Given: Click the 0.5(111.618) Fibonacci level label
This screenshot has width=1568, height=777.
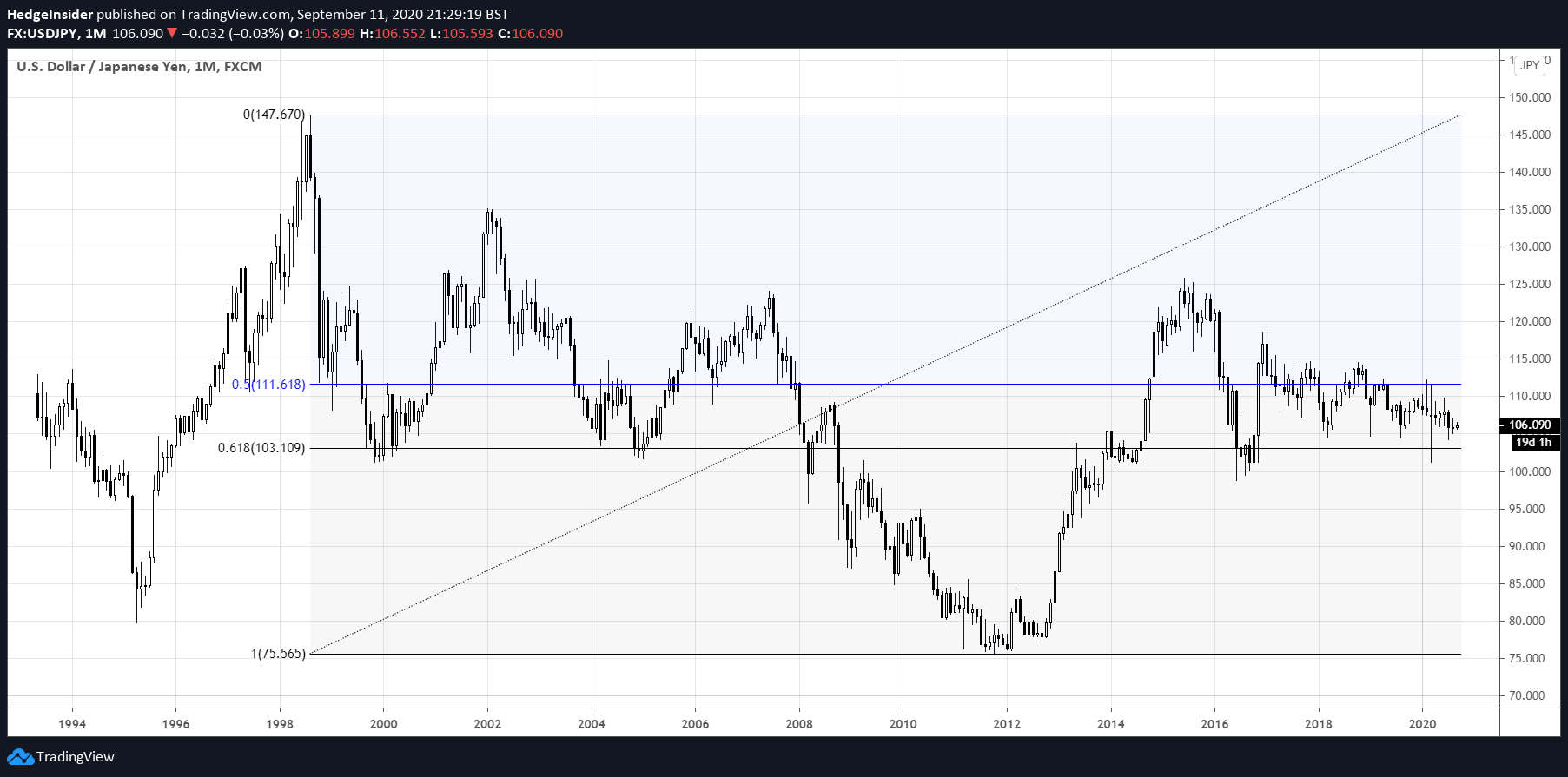Looking at the screenshot, I should click(268, 385).
